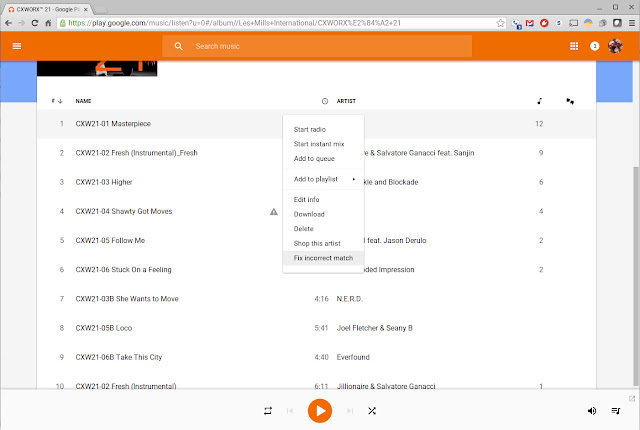This screenshot has width=640, height=430.
Task: Open the Chrome menu button
Action: 631,23
